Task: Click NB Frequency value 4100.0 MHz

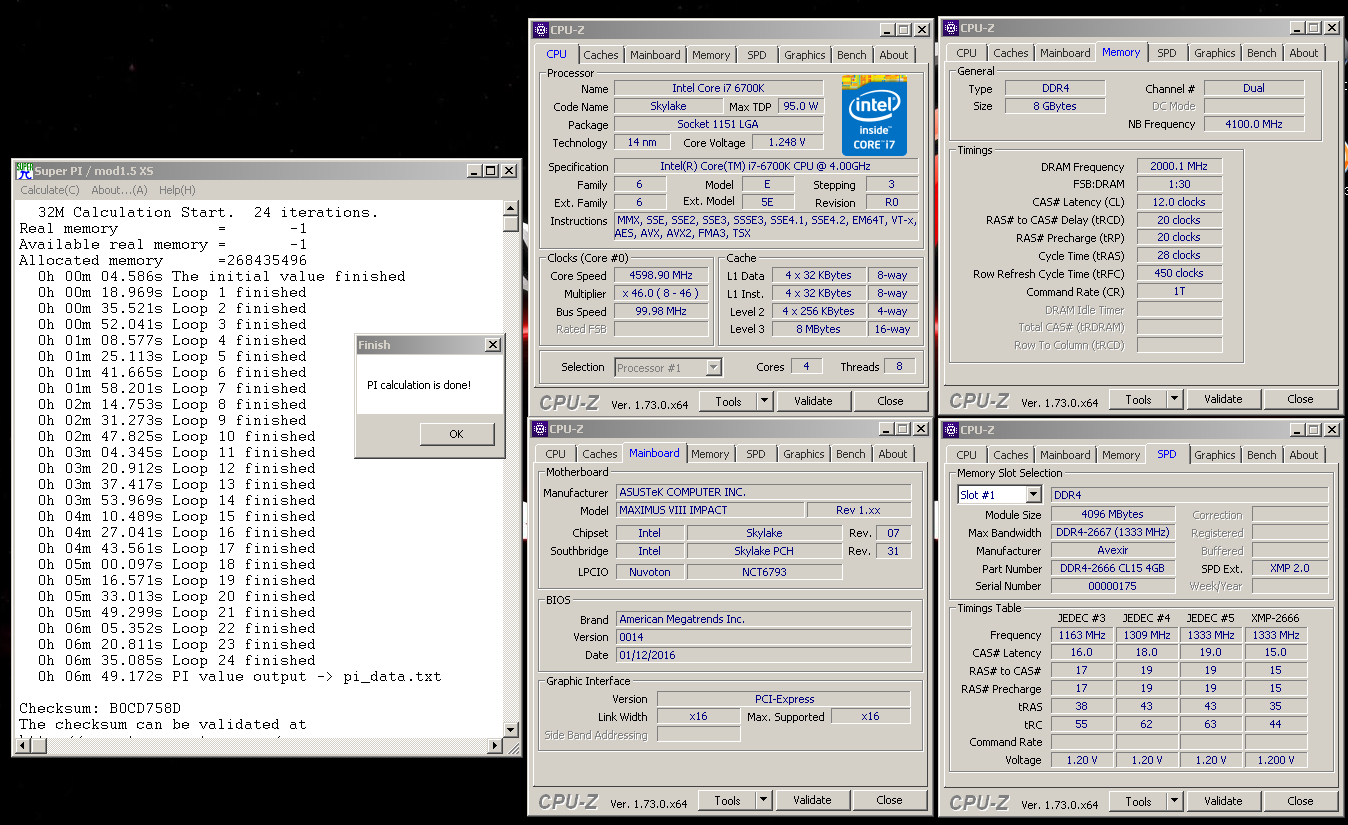Action: (1253, 124)
